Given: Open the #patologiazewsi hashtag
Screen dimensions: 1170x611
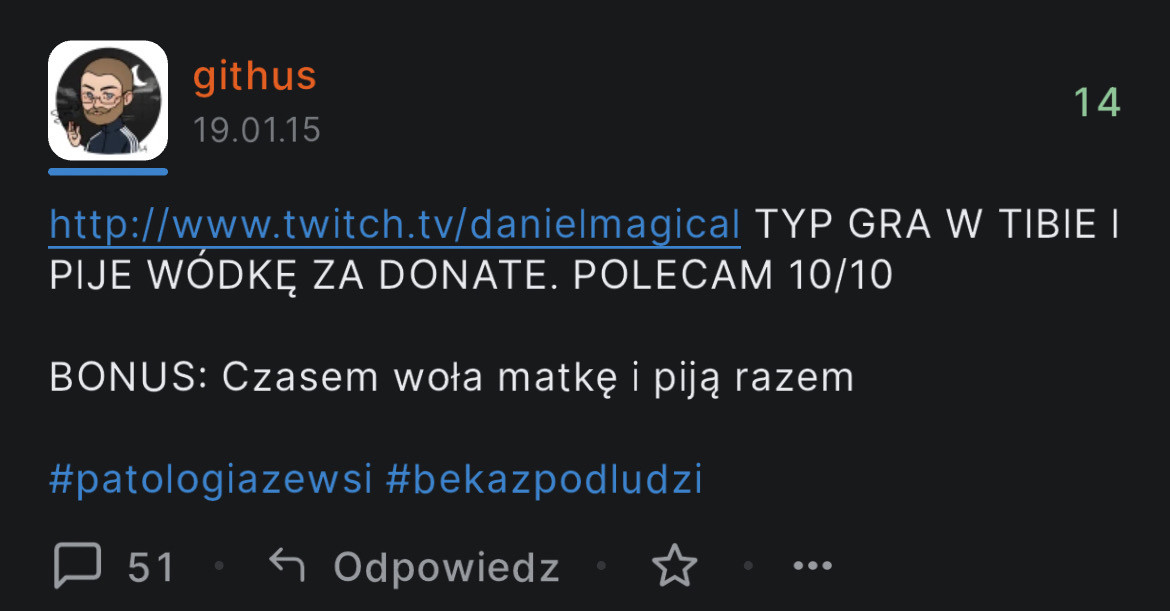Looking at the screenshot, I should [x=210, y=478].
